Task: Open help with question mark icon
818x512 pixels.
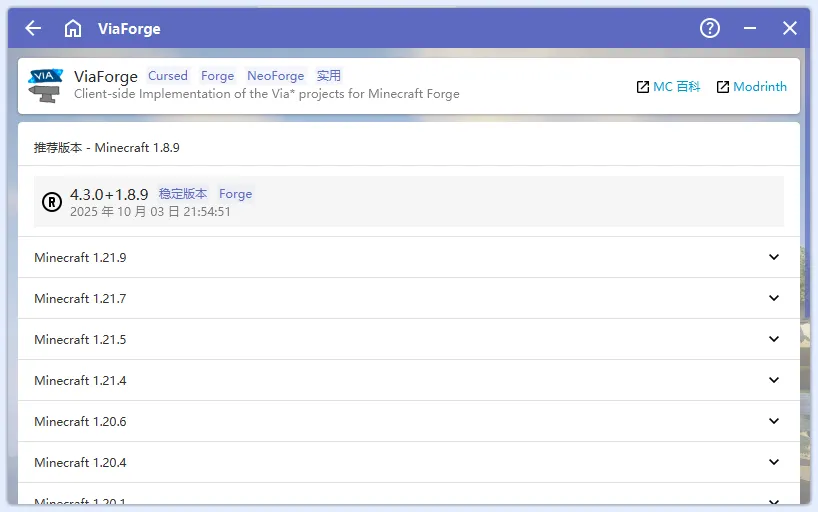Action: 710,28
